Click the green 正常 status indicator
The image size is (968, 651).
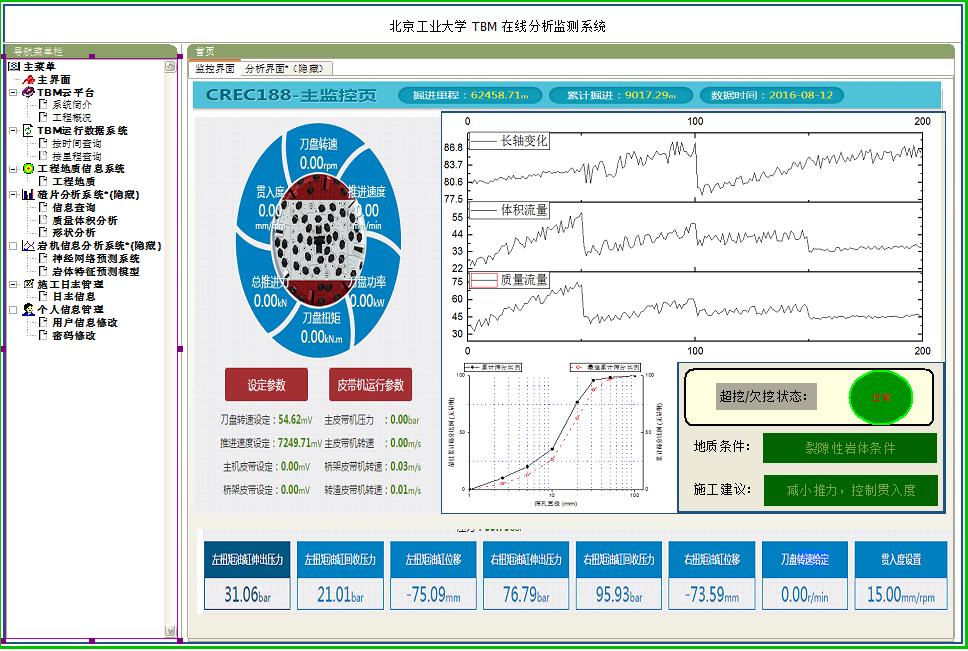click(881, 398)
